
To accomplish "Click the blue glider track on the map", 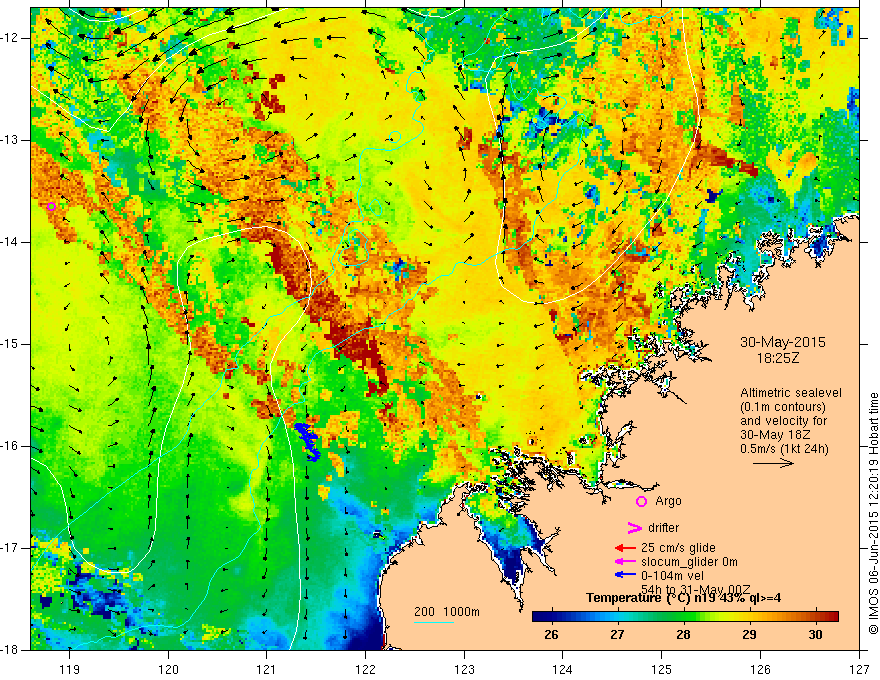I will coord(307,442).
